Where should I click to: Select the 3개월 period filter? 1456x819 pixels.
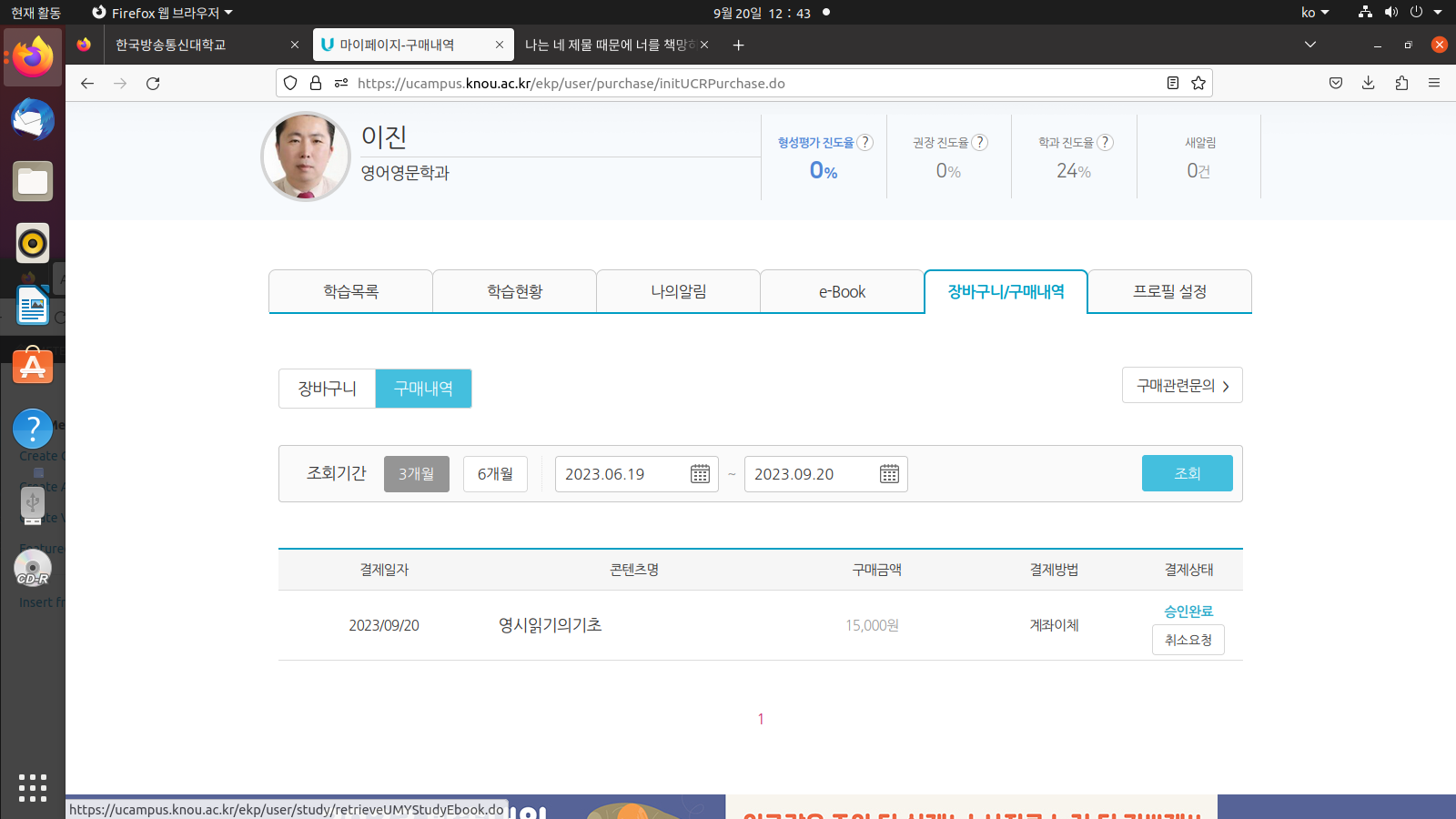click(x=416, y=474)
